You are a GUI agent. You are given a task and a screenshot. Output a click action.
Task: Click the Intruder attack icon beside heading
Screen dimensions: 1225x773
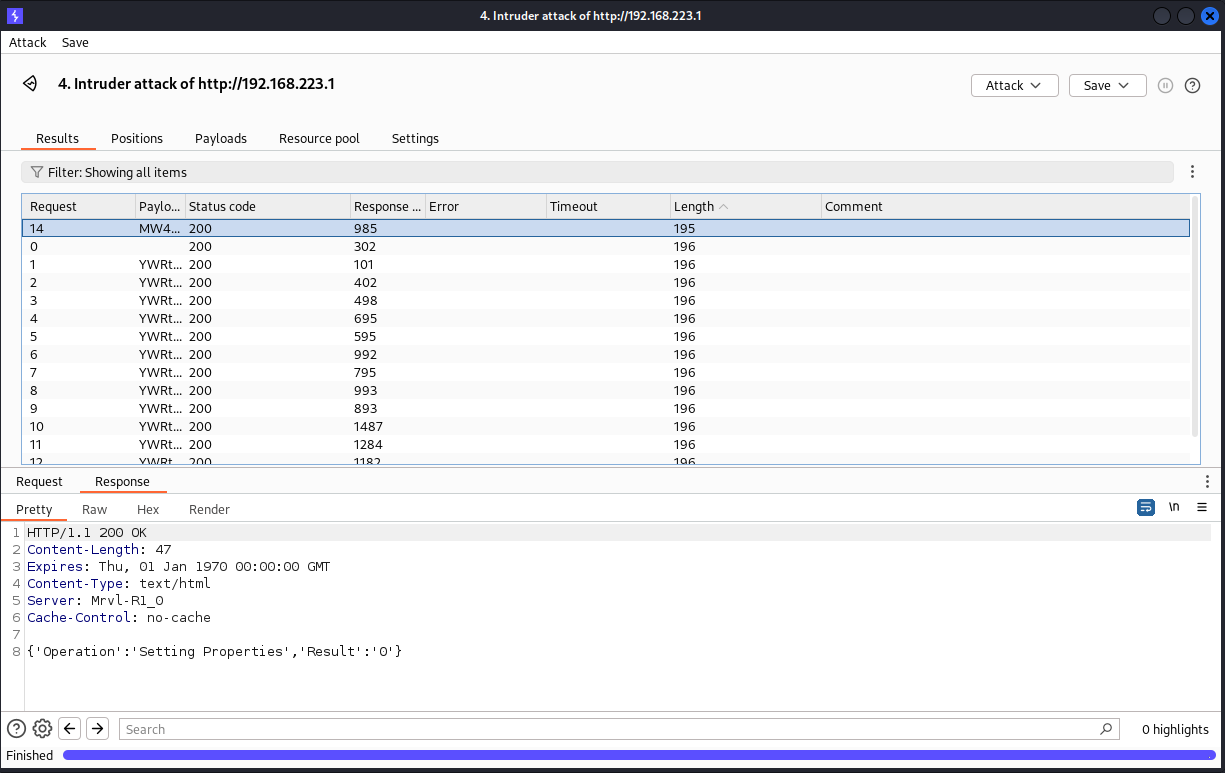[31, 84]
